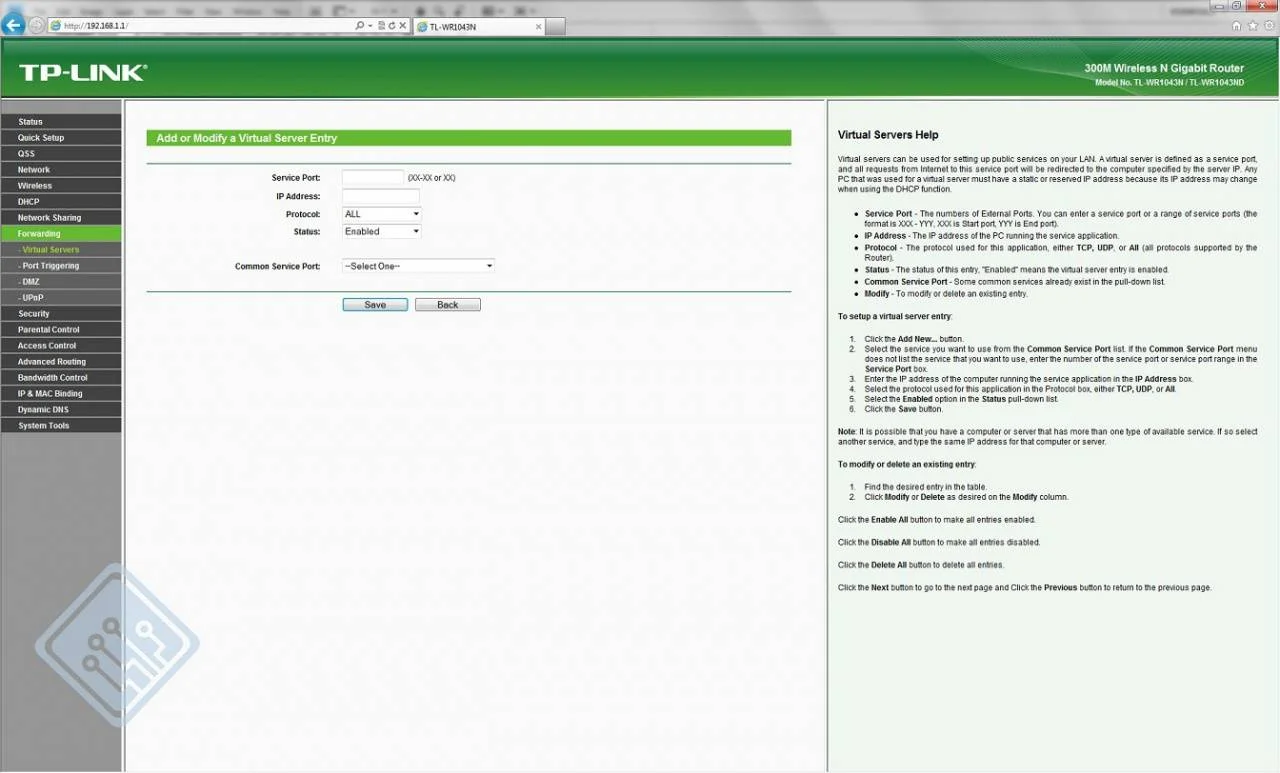Click the 'Click the Add New... button.' help step
Screen dimensions: 1280x773
pyautogui.click(x=915, y=339)
